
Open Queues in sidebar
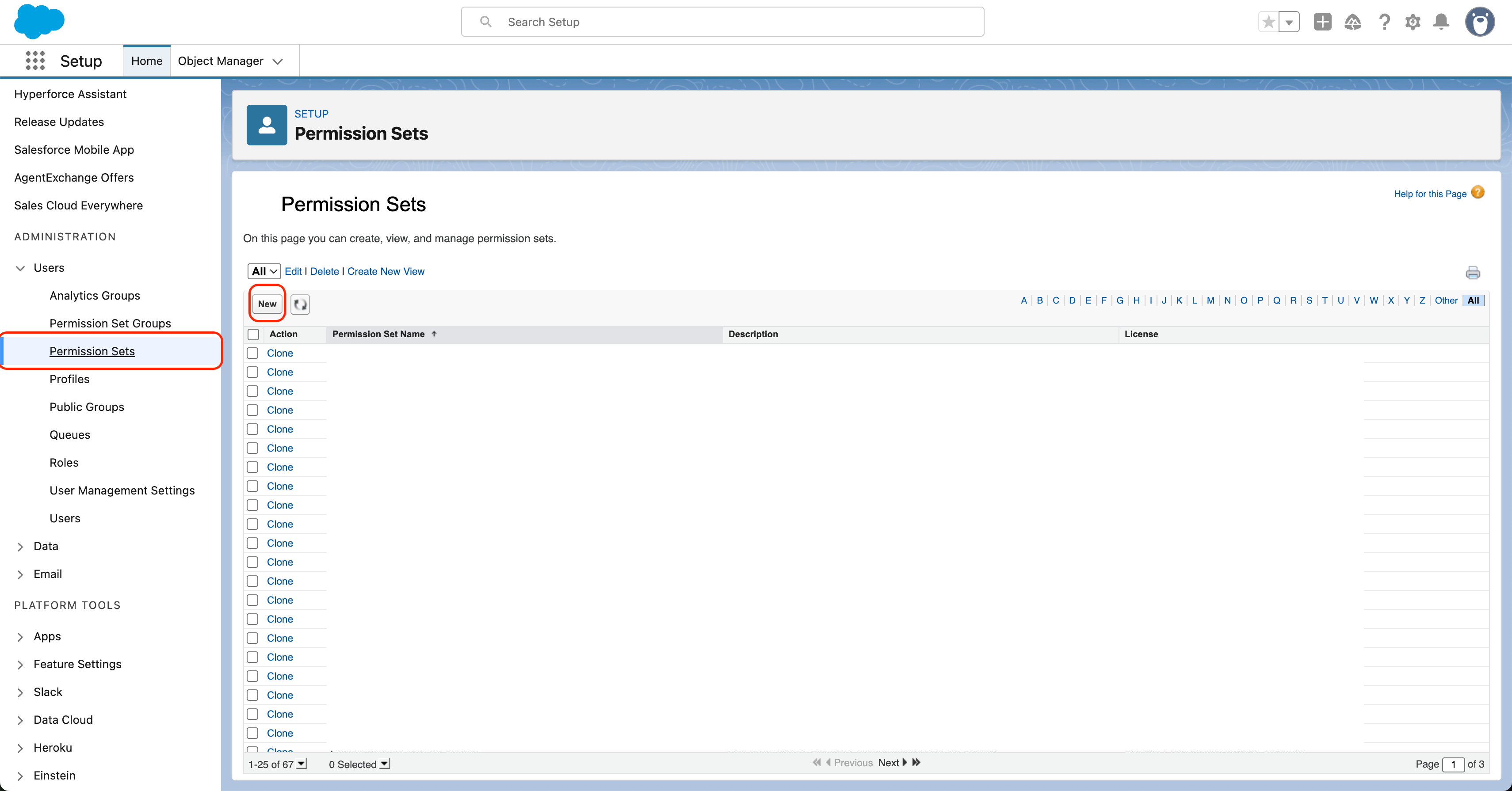[70, 435]
